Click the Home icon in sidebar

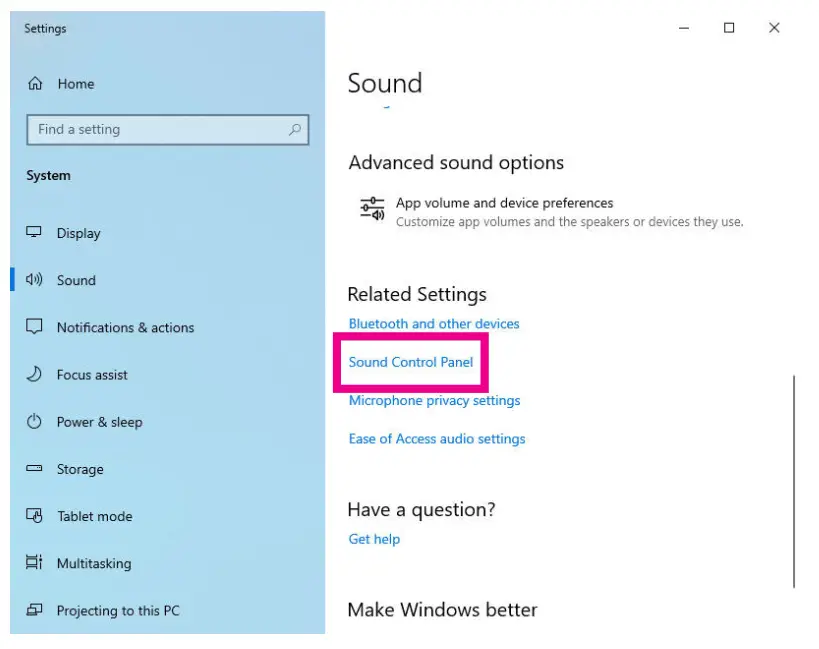pyautogui.click(x=36, y=84)
